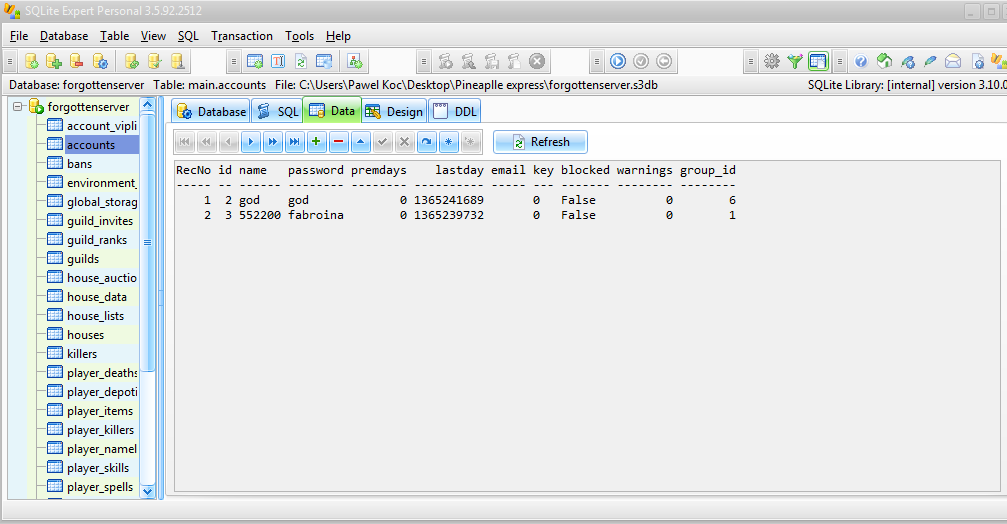The image size is (1007, 524).
Task: Open the Table menu
Action: coord(114,36)
